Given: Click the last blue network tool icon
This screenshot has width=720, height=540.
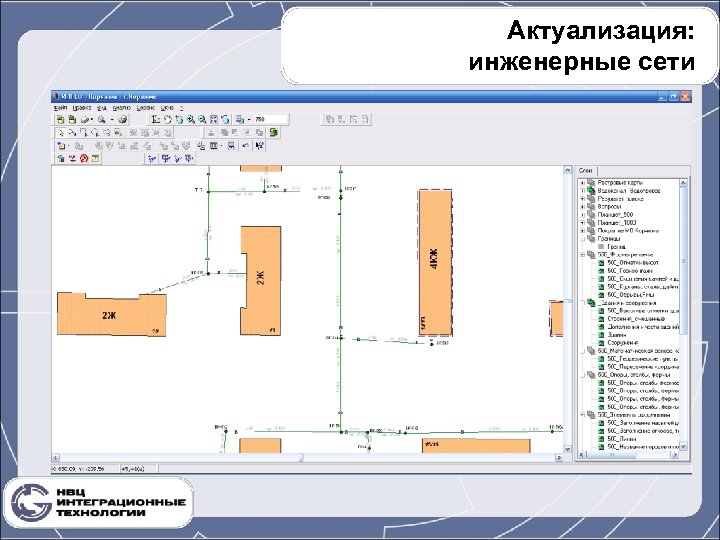Looking at the screenshot, I should pos(189,159).
